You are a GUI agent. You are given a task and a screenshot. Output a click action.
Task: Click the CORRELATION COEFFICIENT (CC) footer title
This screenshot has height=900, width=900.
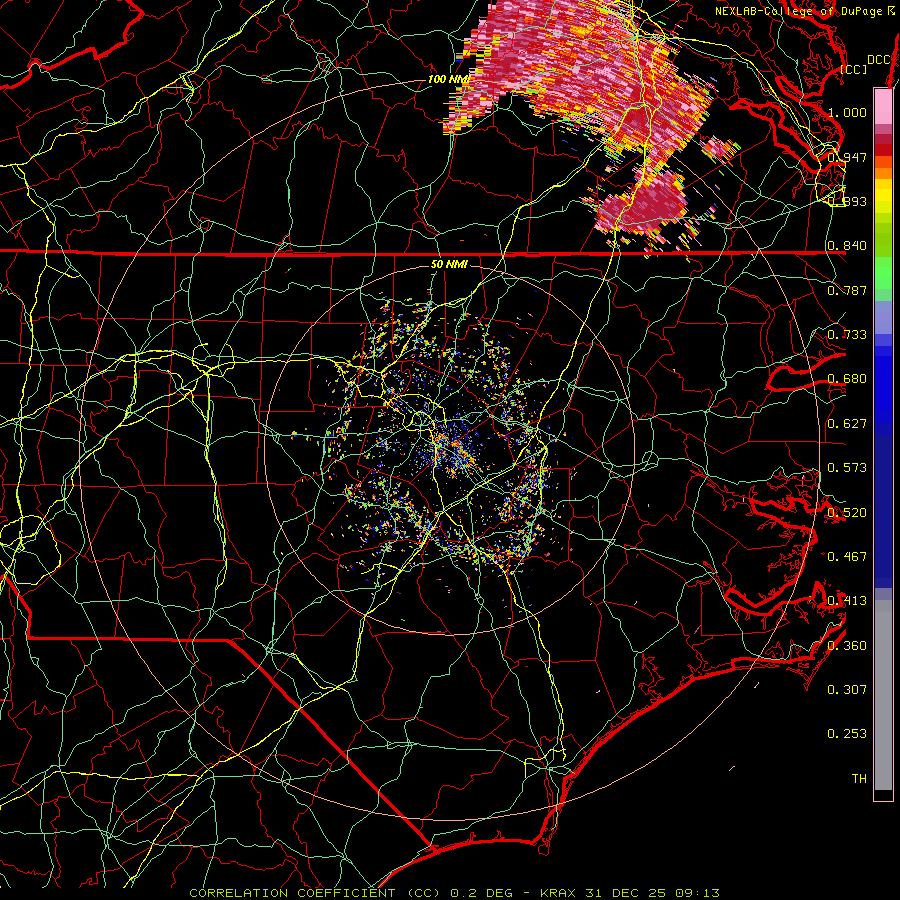pos(315,893)
